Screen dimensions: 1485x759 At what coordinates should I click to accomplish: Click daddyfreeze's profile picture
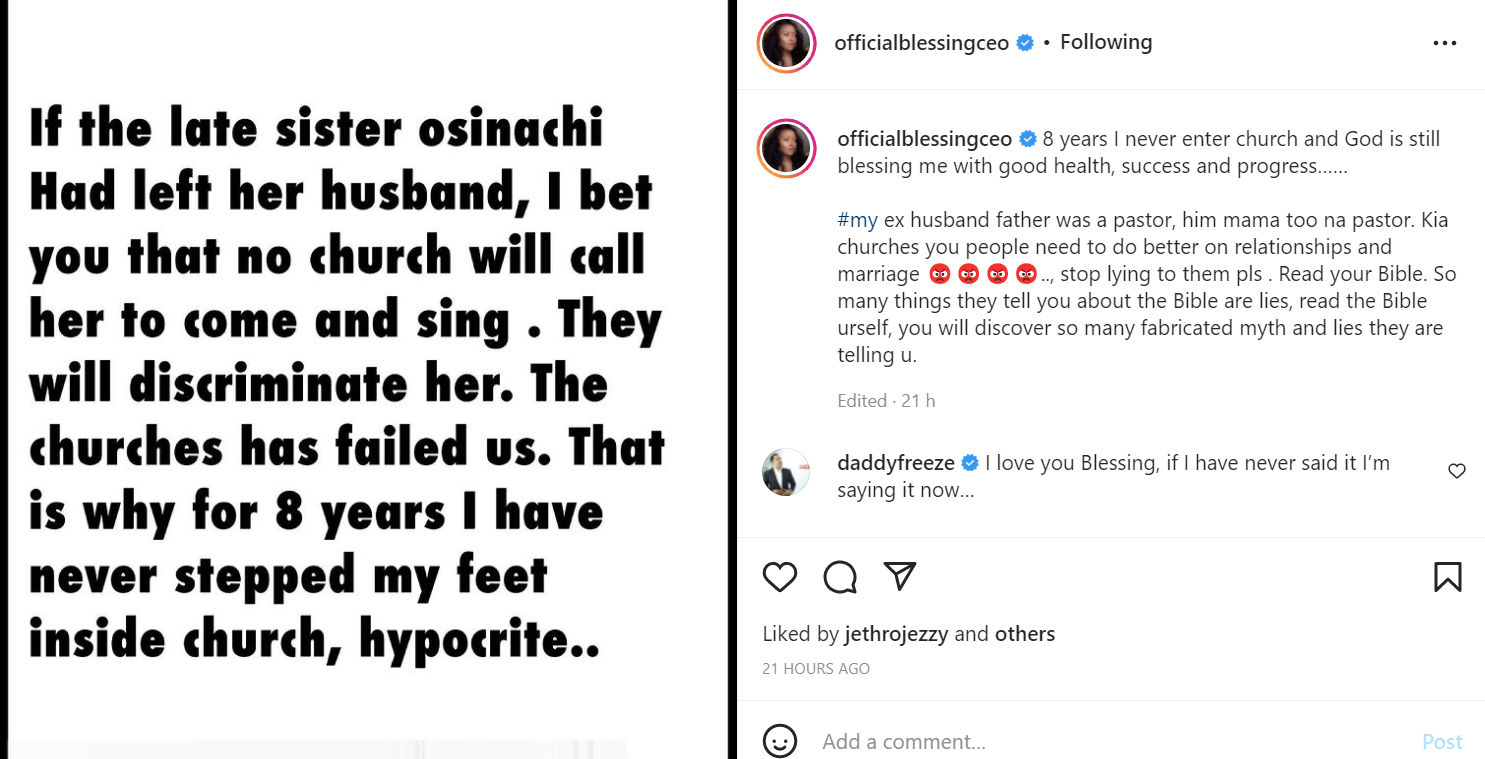(x=786, y=472)
